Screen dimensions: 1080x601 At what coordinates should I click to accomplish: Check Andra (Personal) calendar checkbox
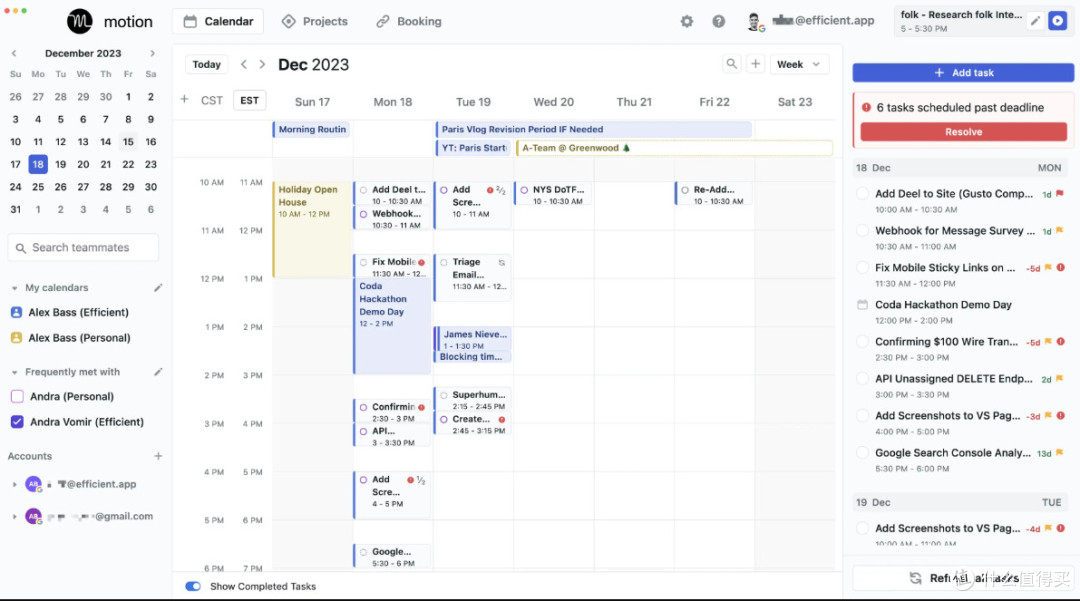tap(17, 397)
